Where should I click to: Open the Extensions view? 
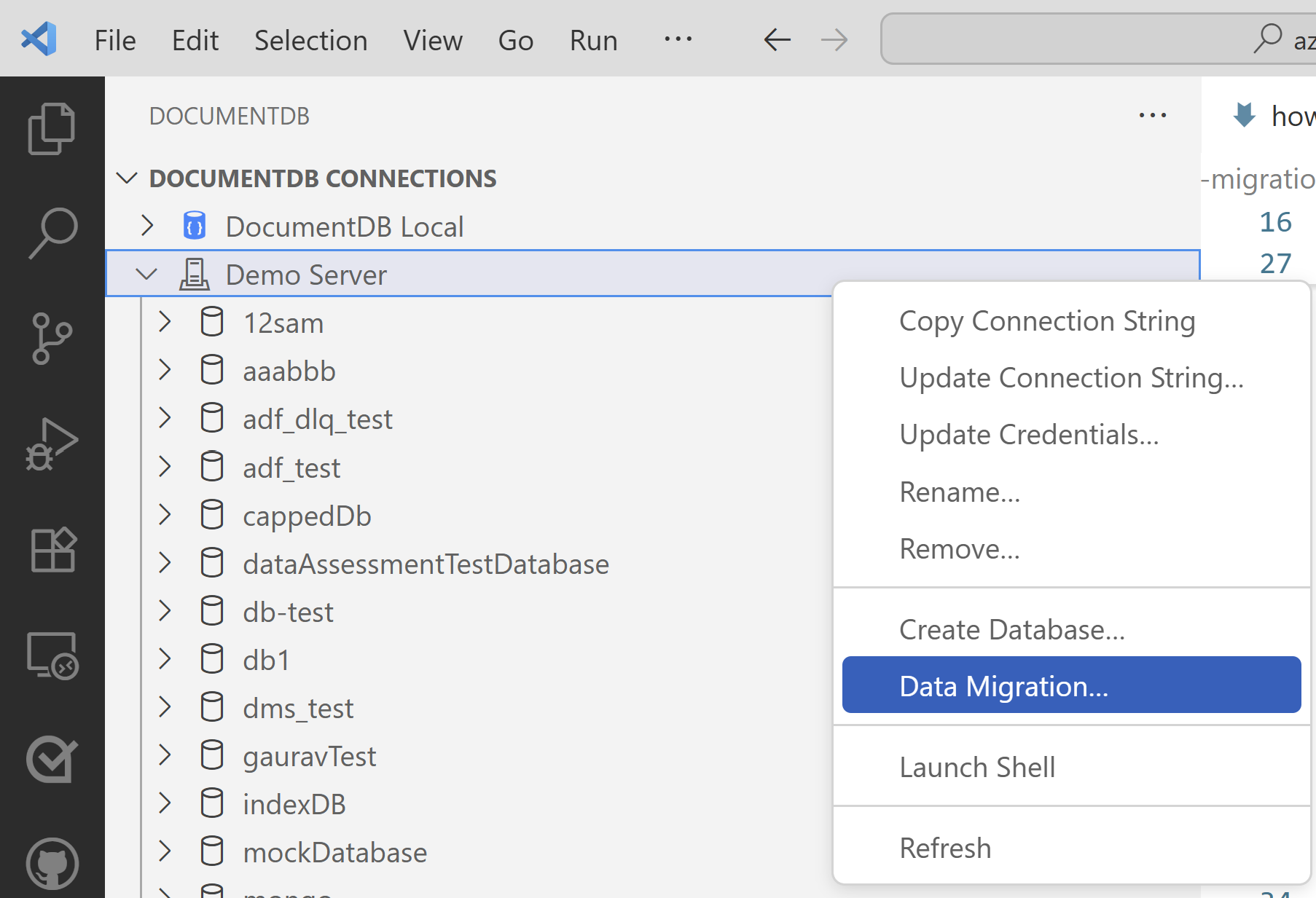52,549
